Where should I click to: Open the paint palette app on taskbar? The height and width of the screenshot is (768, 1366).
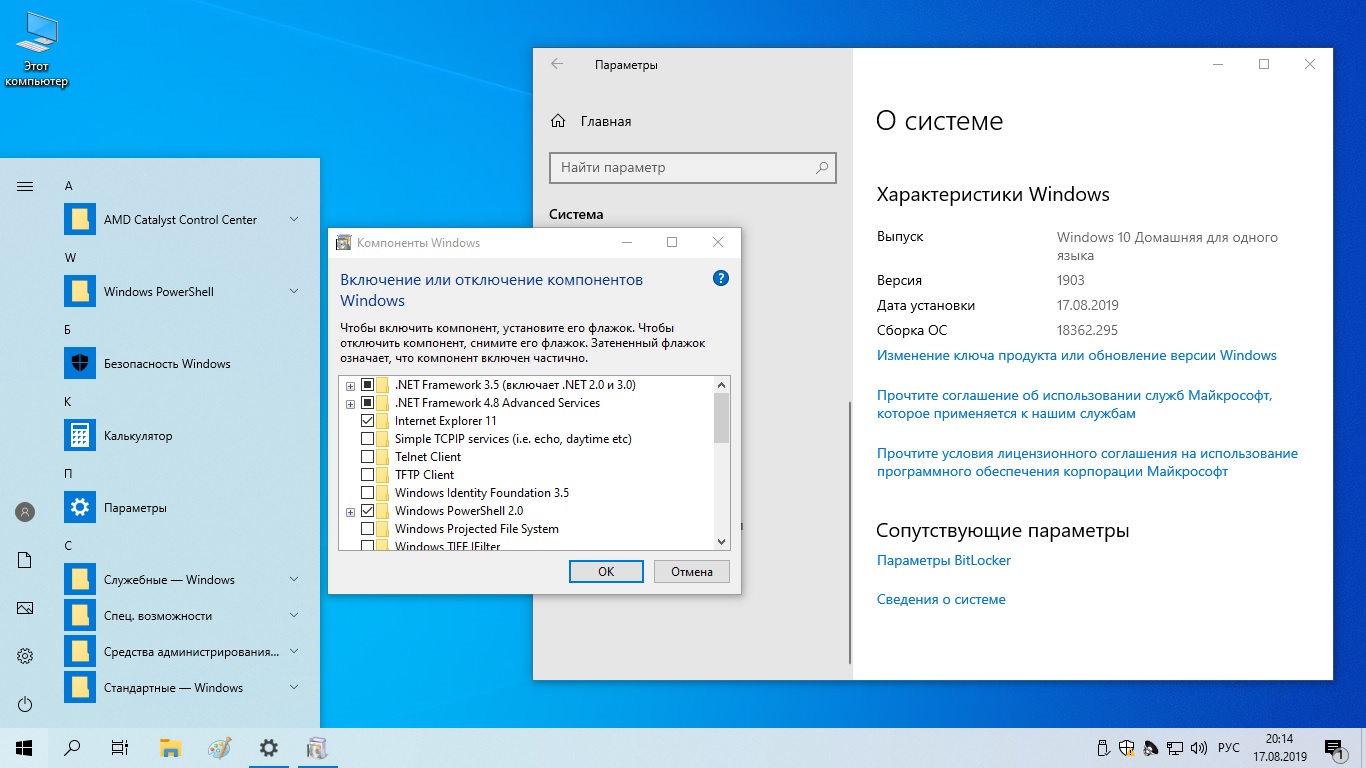pos(220,747)
